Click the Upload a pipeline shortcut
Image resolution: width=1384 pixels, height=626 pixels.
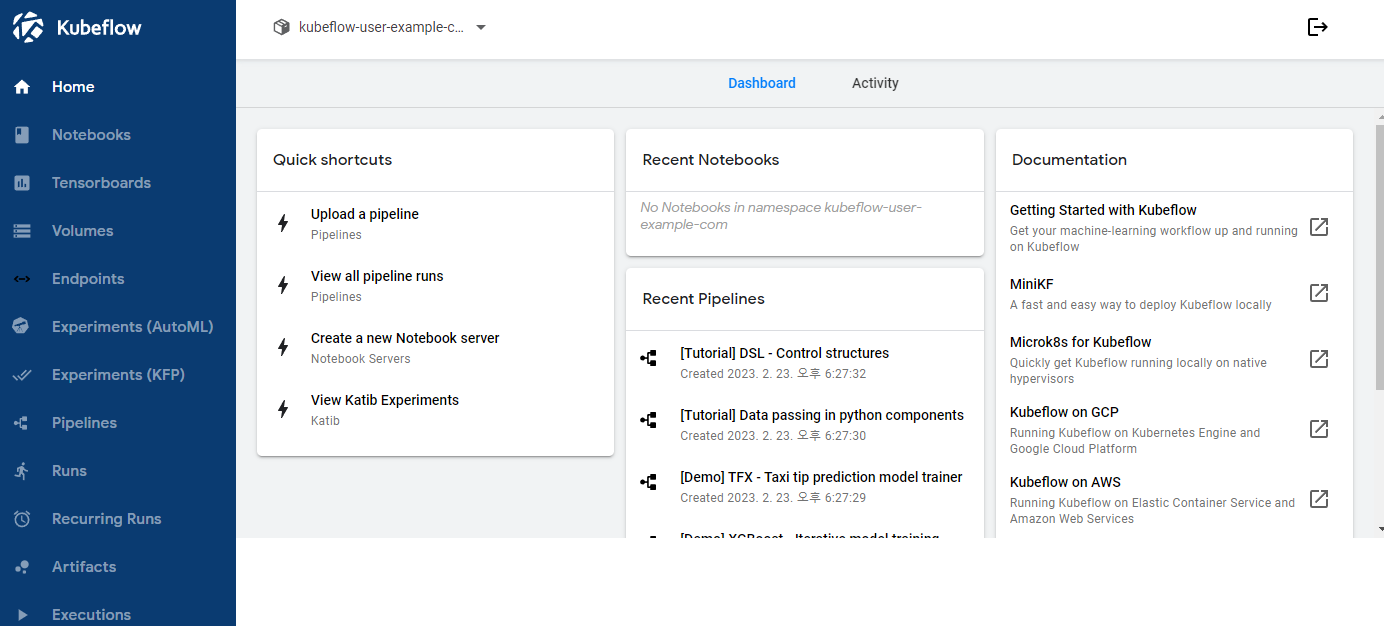point(365,214)
